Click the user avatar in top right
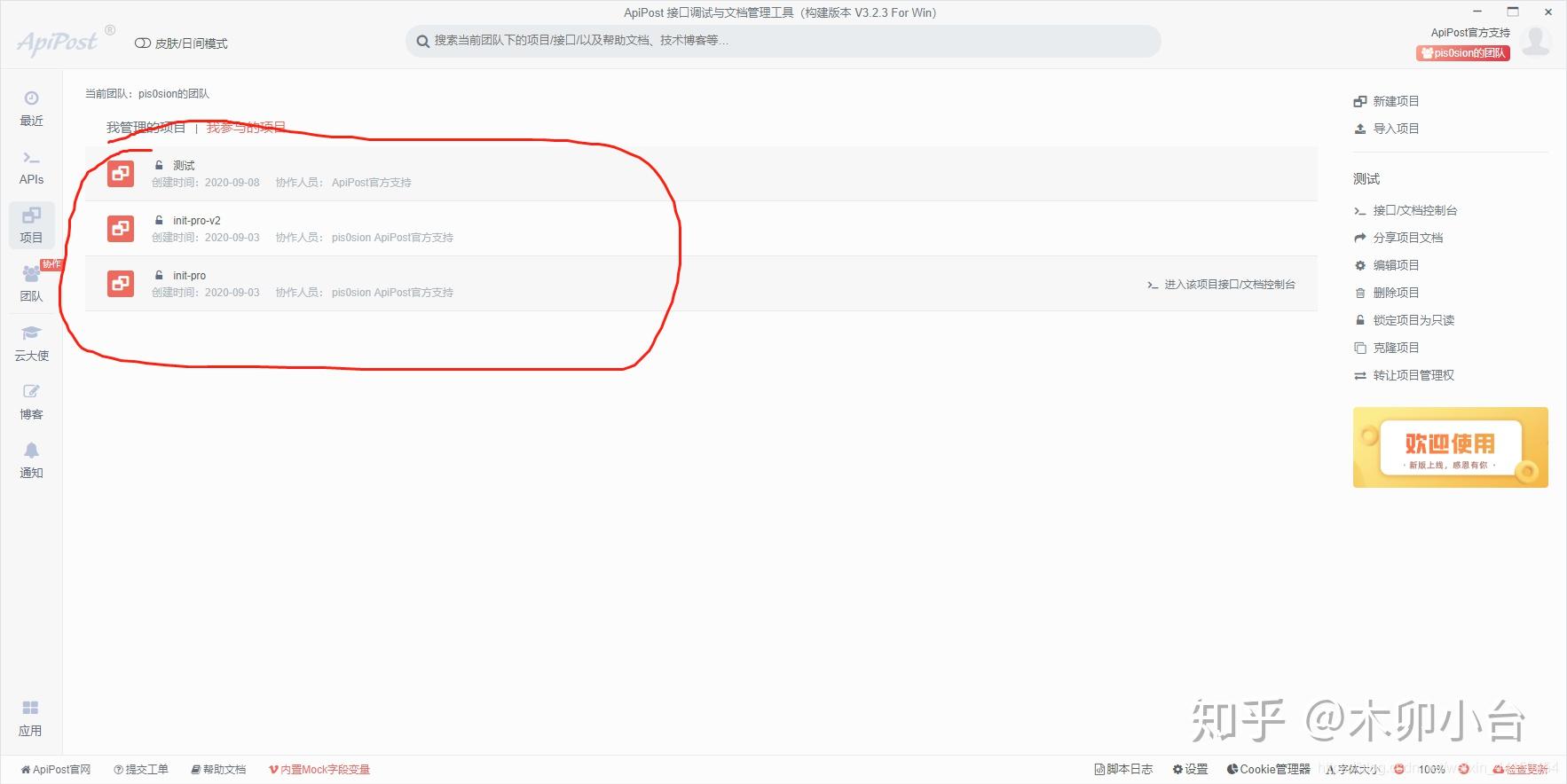 pyautogui.click(x=1535, y=41)
